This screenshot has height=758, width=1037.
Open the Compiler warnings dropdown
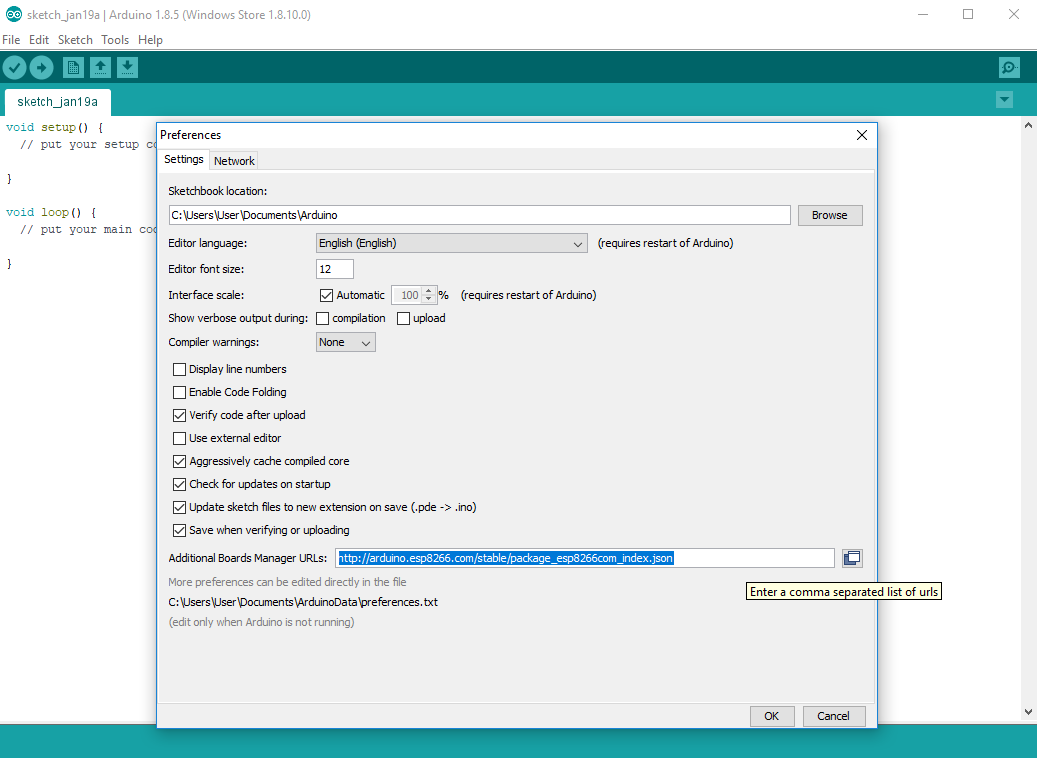point(346,342)
